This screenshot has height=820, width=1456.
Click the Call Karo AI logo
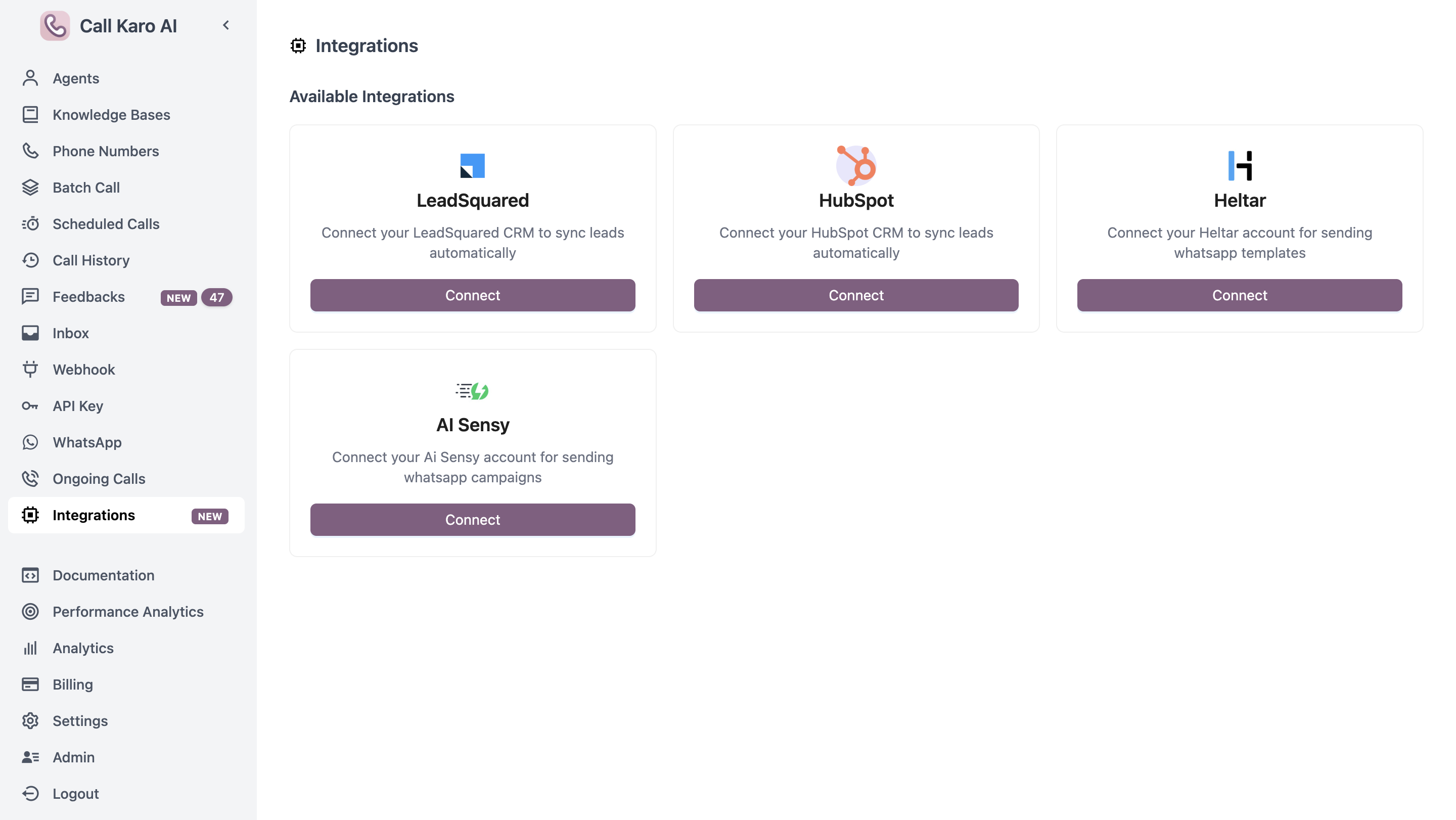(x=56, y=25)
